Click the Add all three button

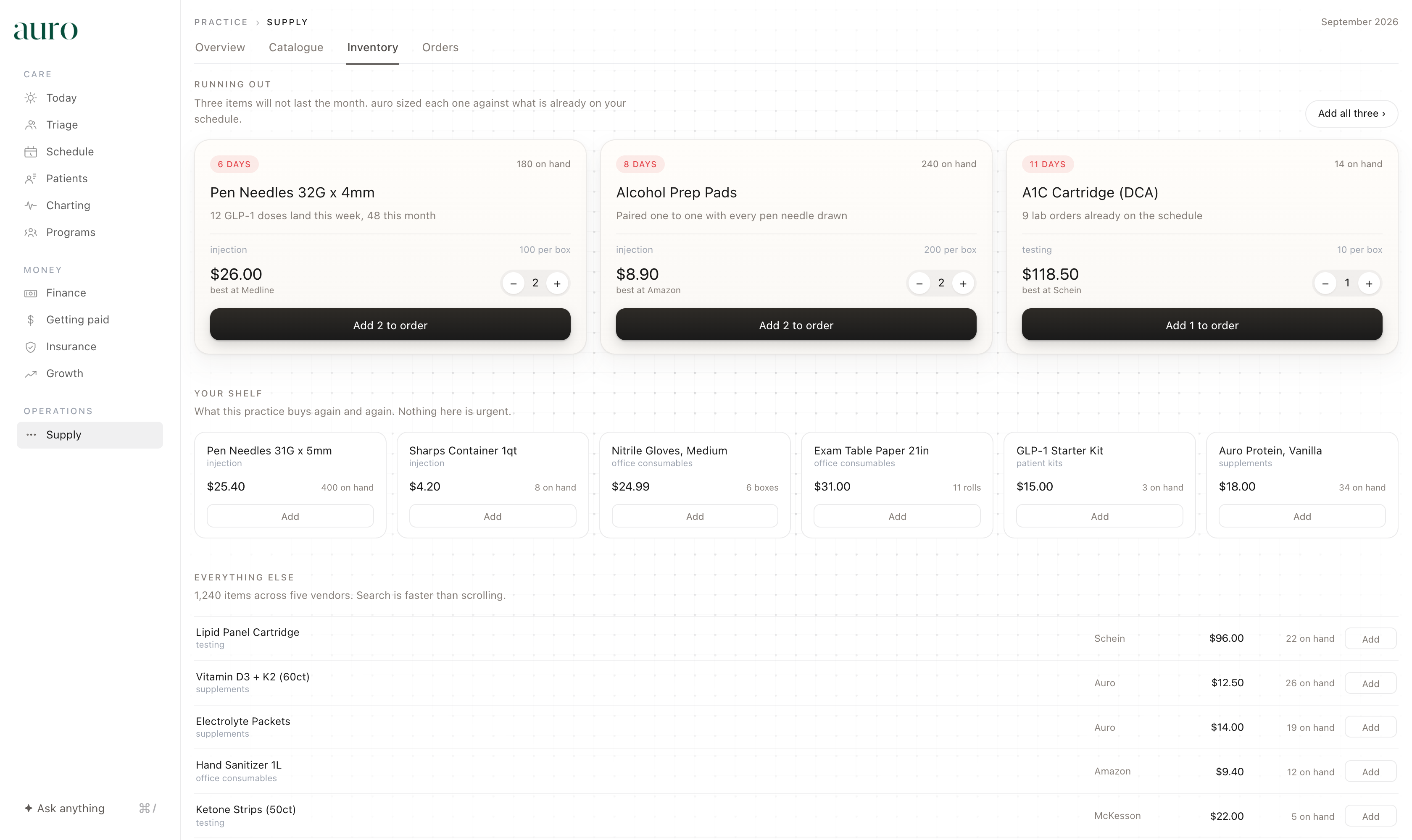[1351, 114]
